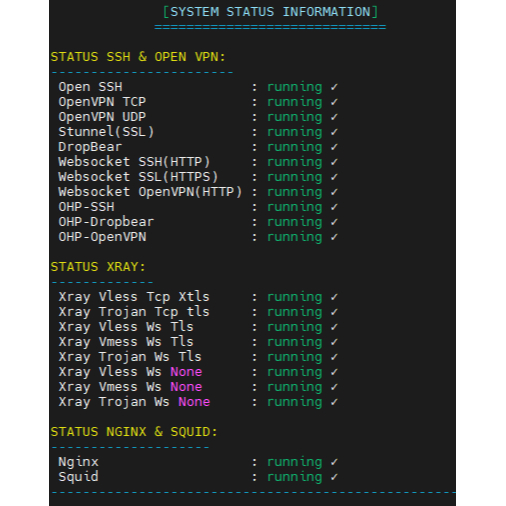Click the OpenVPN TCP label

coord(102,102)
